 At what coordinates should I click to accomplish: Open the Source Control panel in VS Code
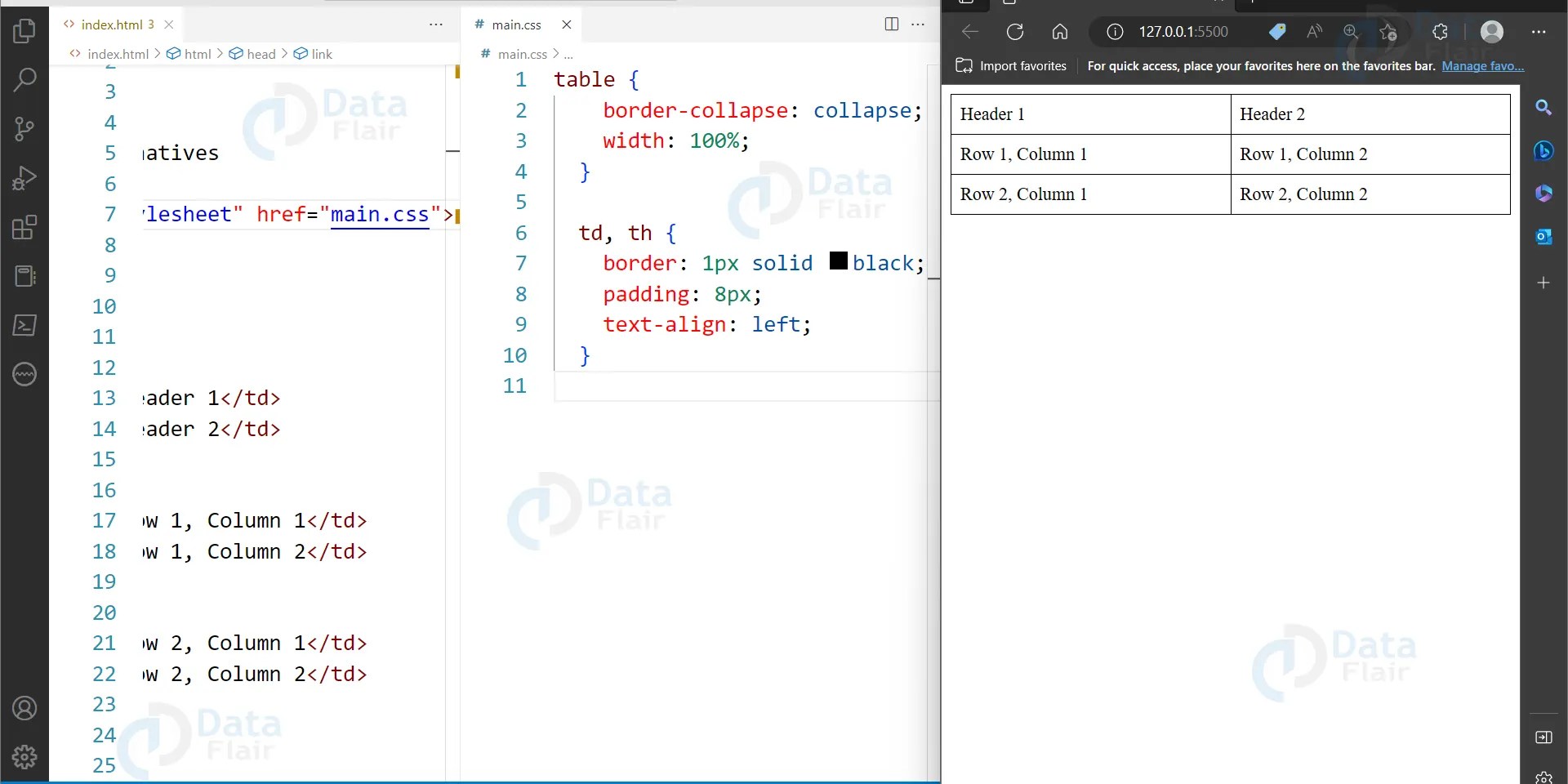pyautogui.click(x=24, y=129)
